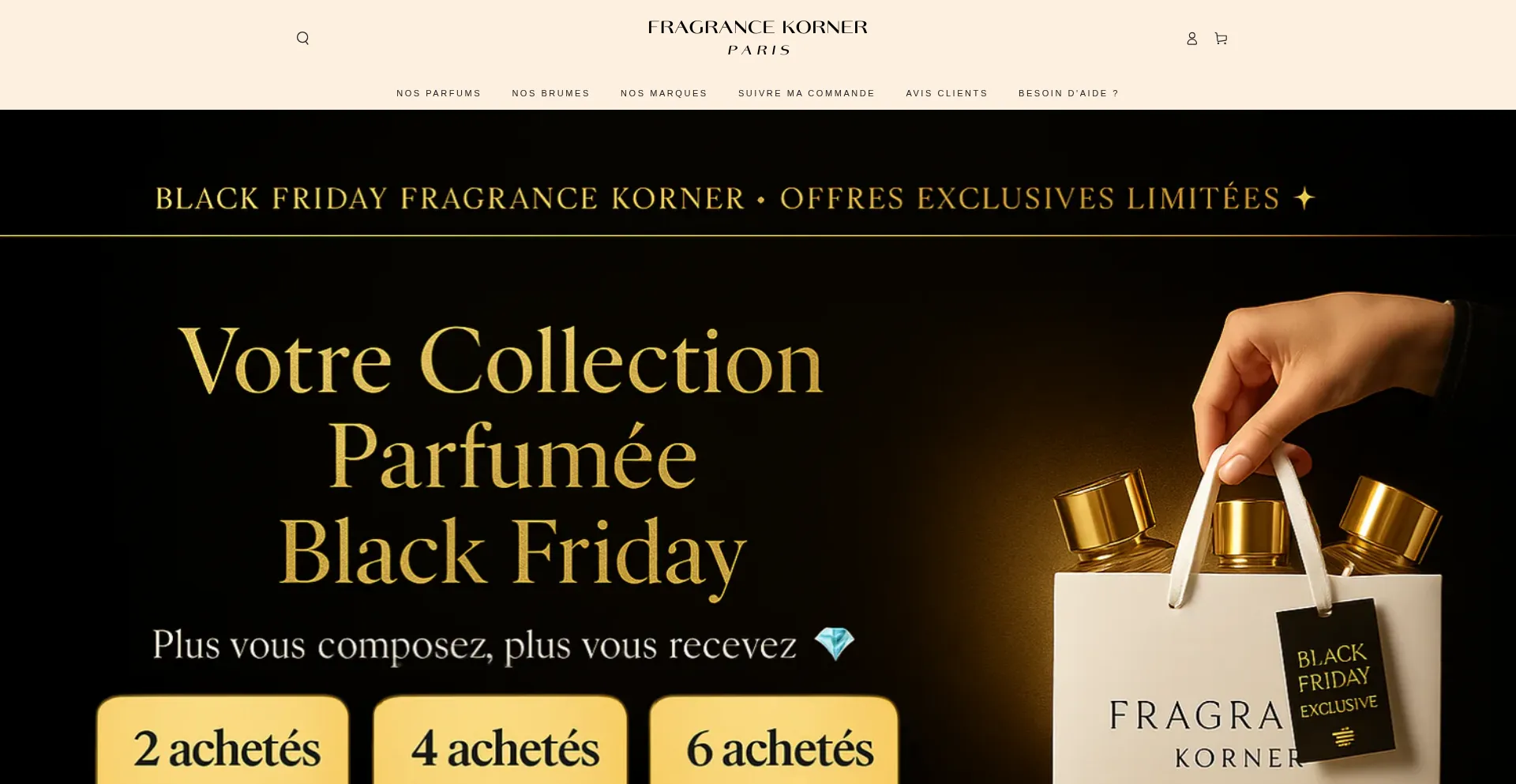This screenshot has width=1516, height=784.
Task: Click the blue diamond emoji icon
Action: click(835, 643)
